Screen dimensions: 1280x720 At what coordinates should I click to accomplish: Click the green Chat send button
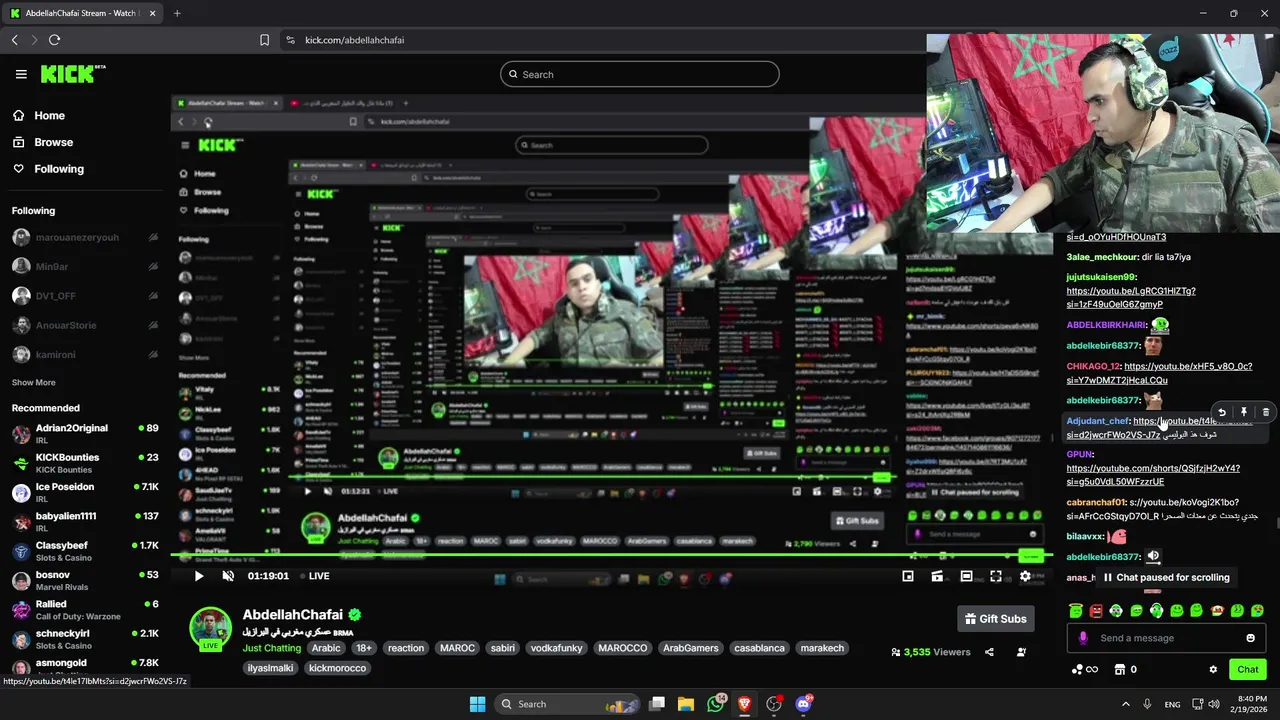tap(1248, 669)
